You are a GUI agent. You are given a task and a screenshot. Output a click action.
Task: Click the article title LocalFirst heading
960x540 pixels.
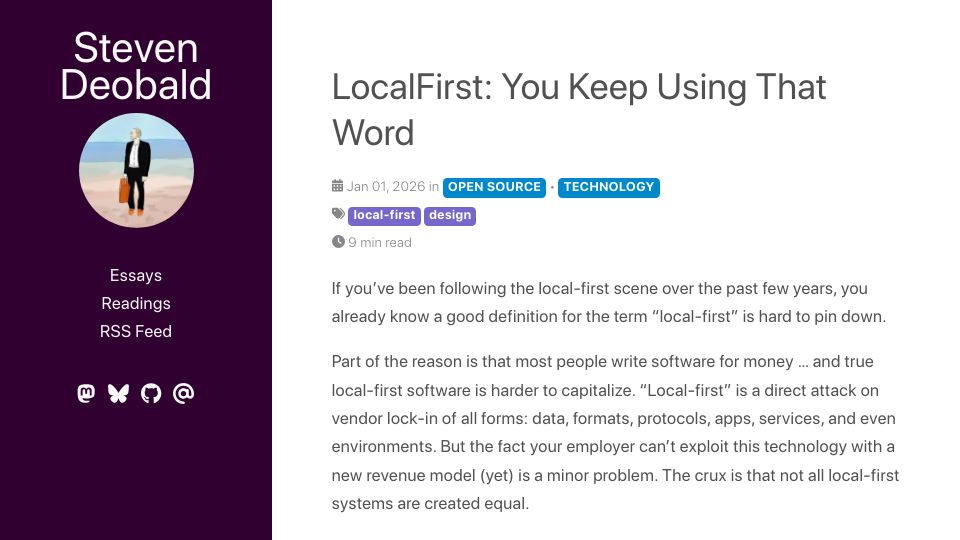pyautogui.click(x=579, y=110)
